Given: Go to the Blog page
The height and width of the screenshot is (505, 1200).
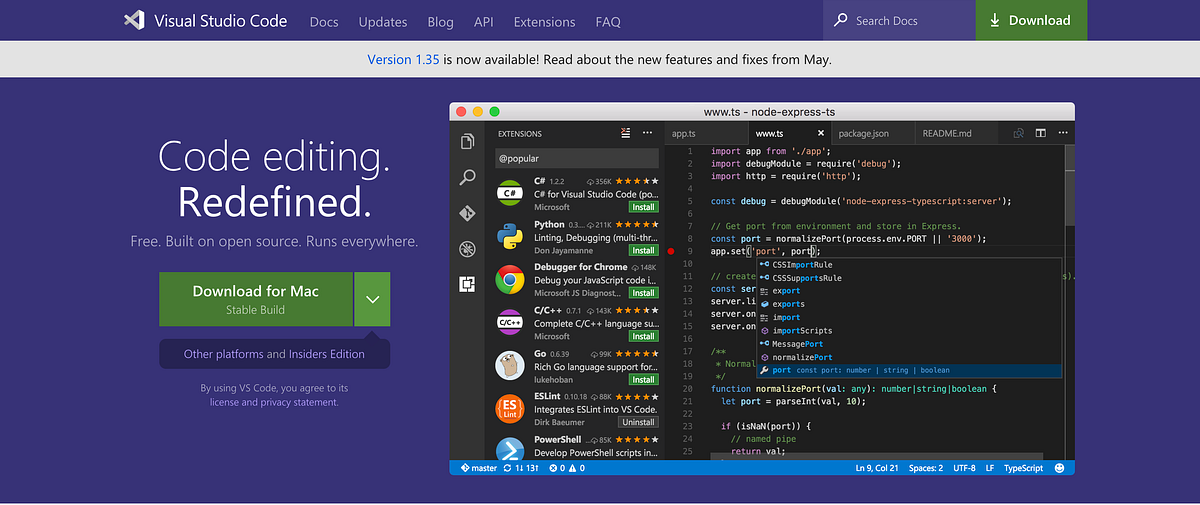Looking at the screenshot, I should click(440, 21).
